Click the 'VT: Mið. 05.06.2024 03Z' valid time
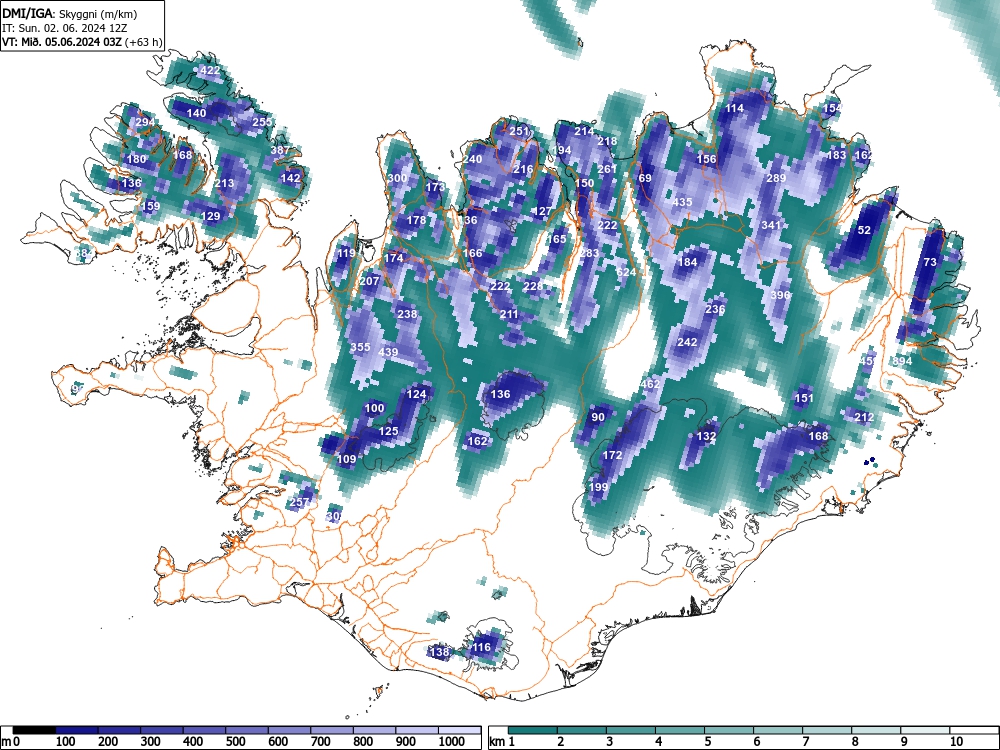 coord(62,42)
